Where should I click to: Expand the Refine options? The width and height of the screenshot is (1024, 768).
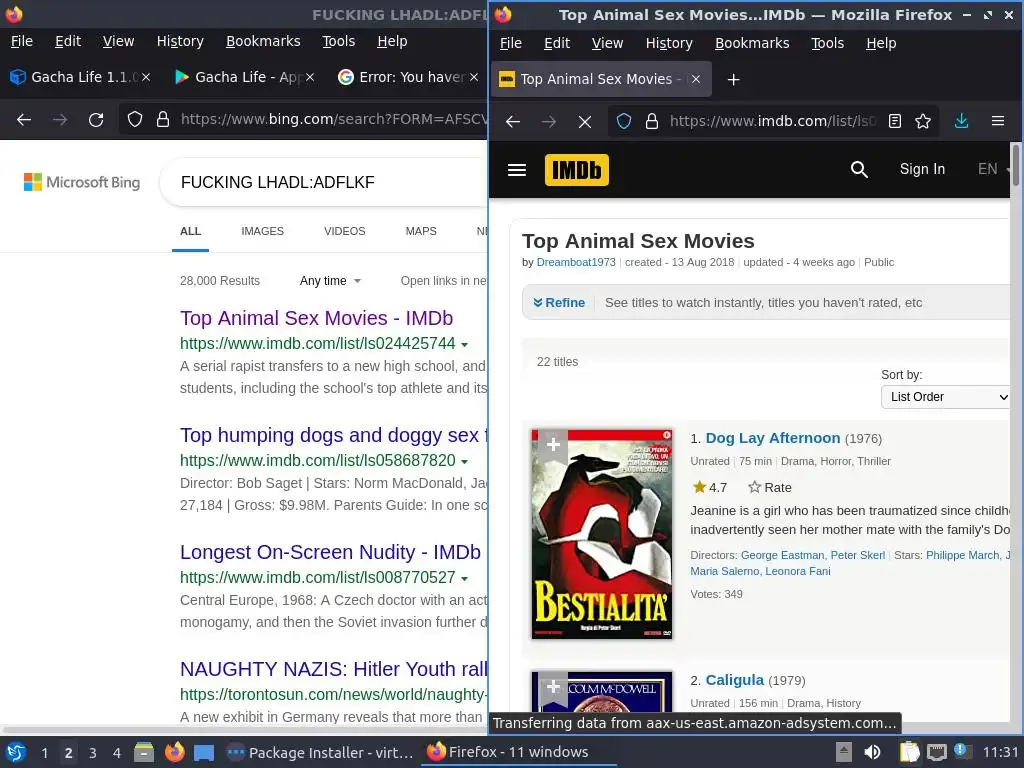[x=559, y=302]
